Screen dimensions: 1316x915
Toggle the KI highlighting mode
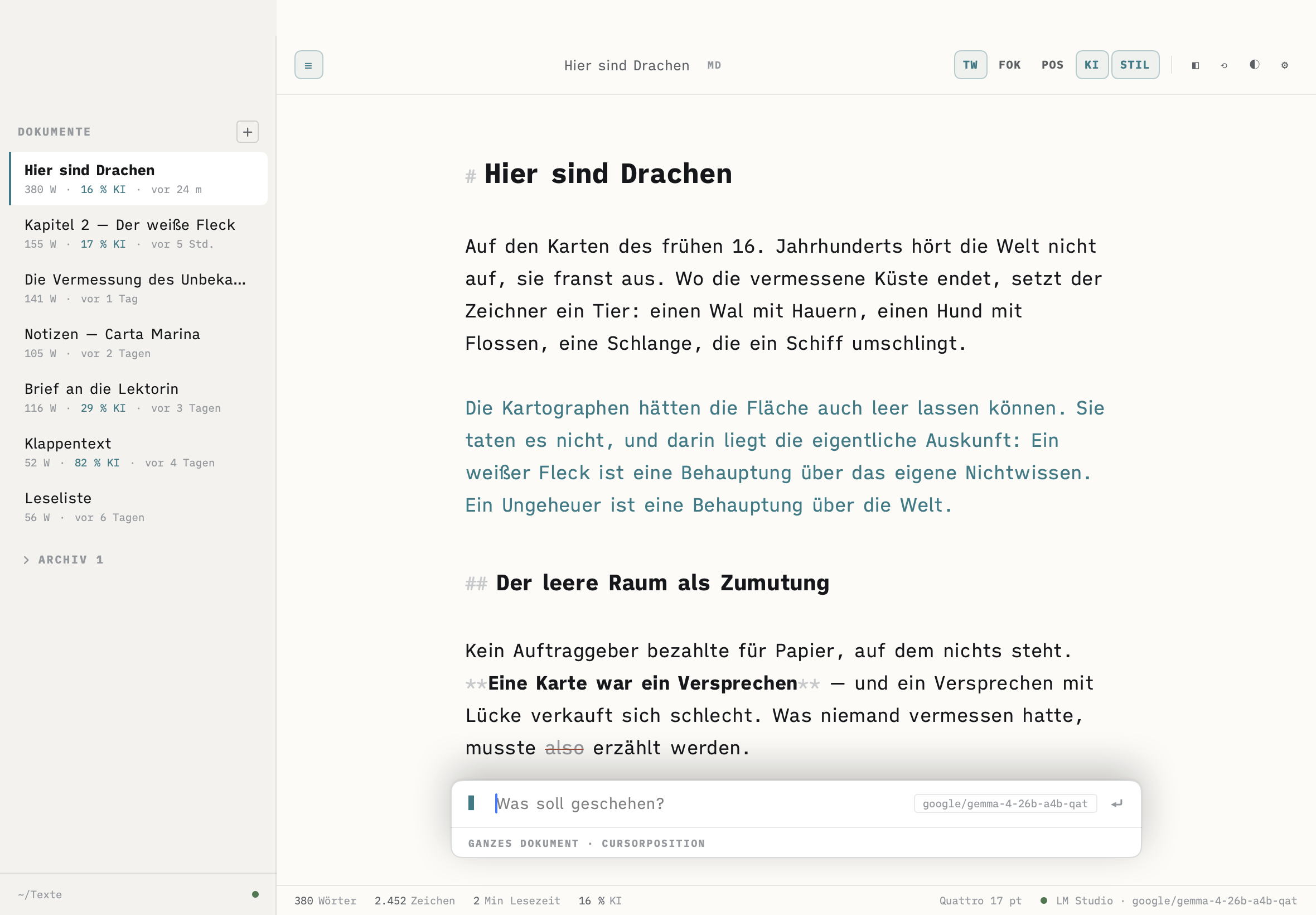click(1091, 65)
